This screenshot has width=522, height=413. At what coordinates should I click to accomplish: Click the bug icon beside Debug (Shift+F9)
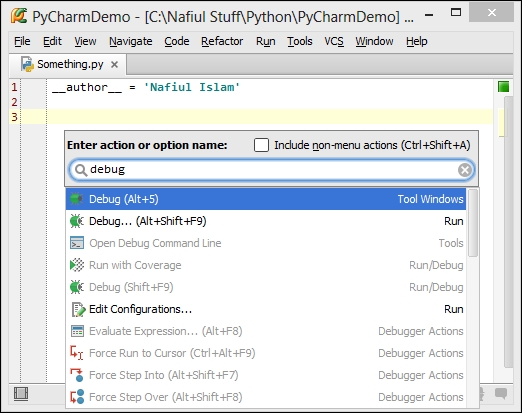tap(77, 287)
